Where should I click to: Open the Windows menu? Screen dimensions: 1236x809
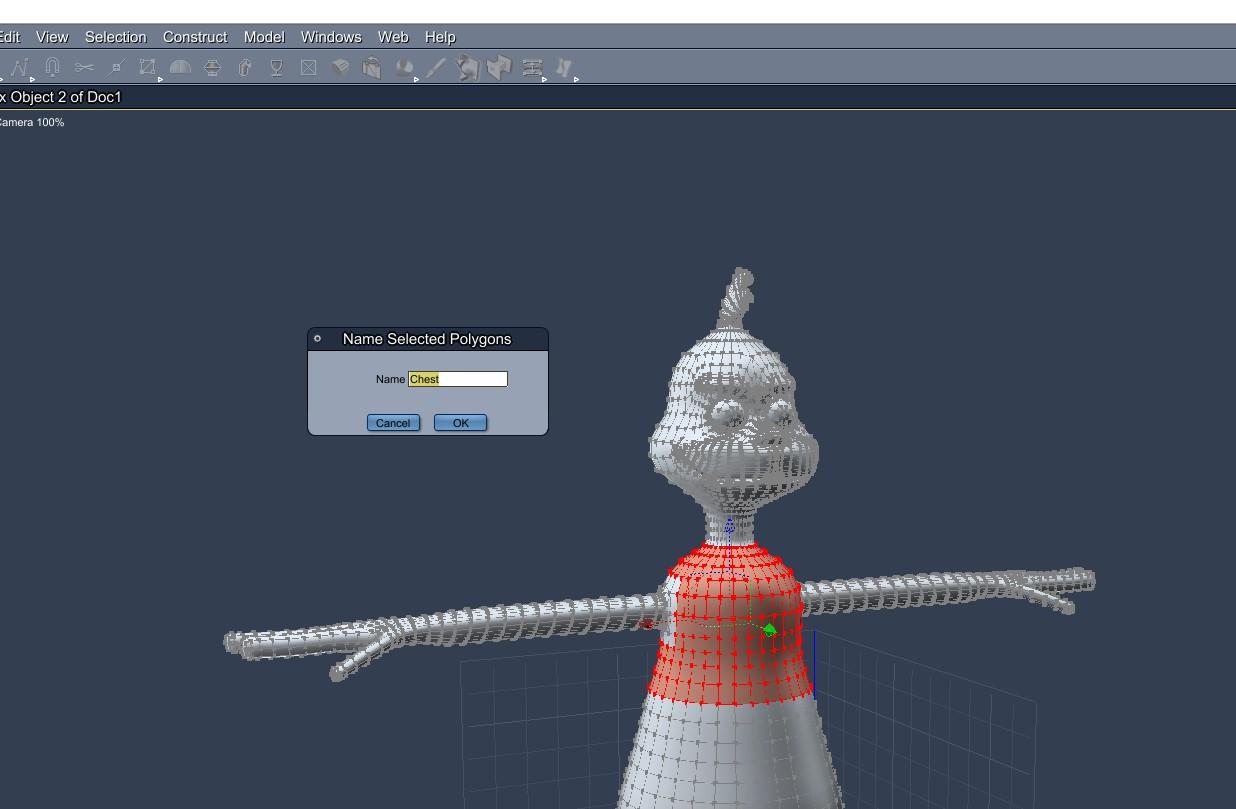point(331,37)
